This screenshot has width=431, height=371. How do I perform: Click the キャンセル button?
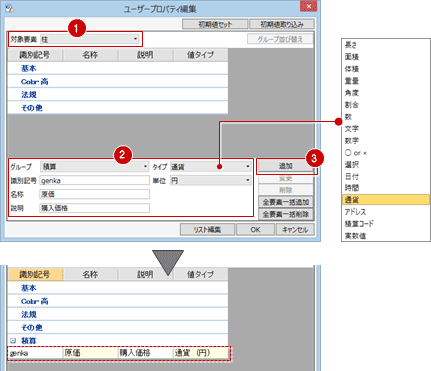click(x=295, y=229)
